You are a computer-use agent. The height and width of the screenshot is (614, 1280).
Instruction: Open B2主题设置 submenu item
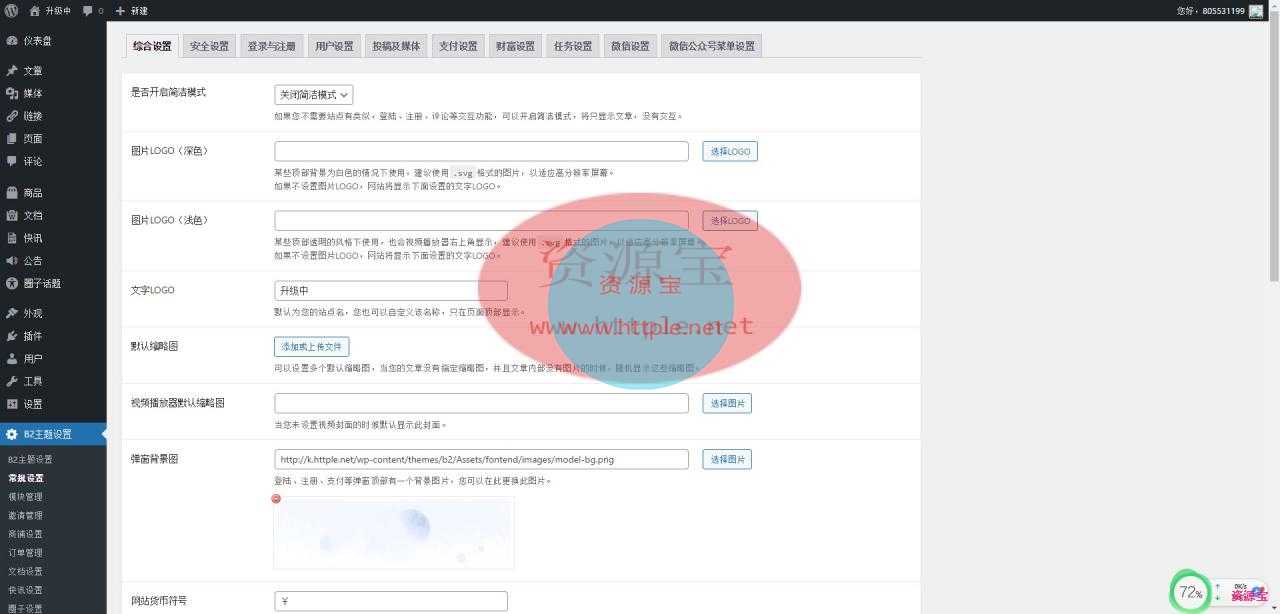click(x=30, y=459)
